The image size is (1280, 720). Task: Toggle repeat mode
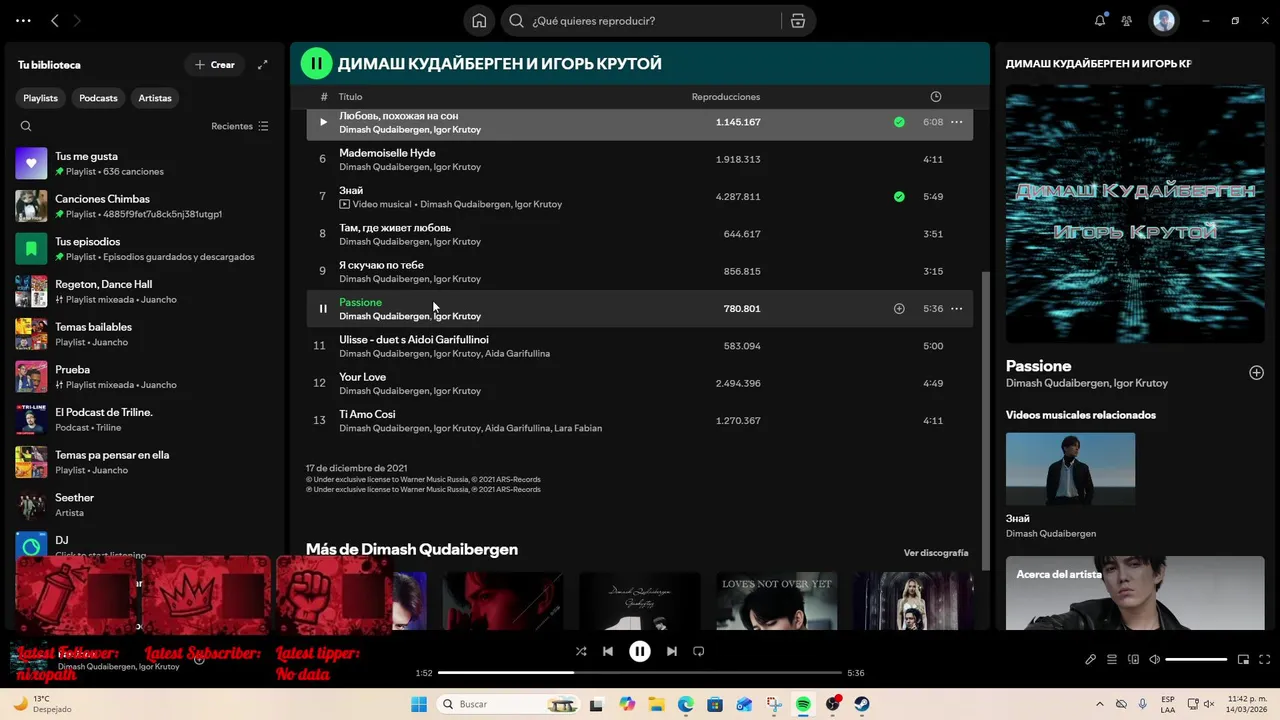(699, 651)
